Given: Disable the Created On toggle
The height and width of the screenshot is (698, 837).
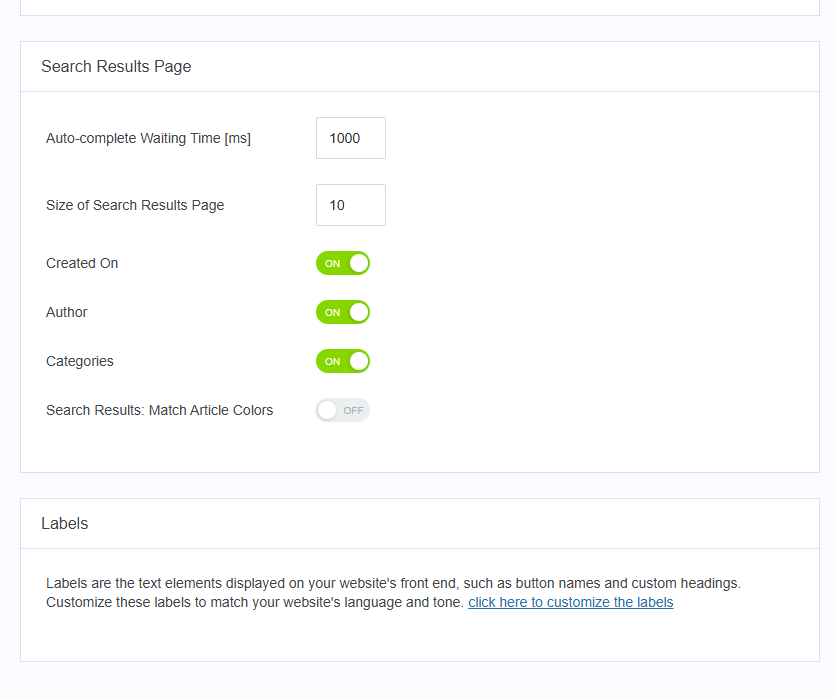Looking at the screenshot, I should click(343, 263).
